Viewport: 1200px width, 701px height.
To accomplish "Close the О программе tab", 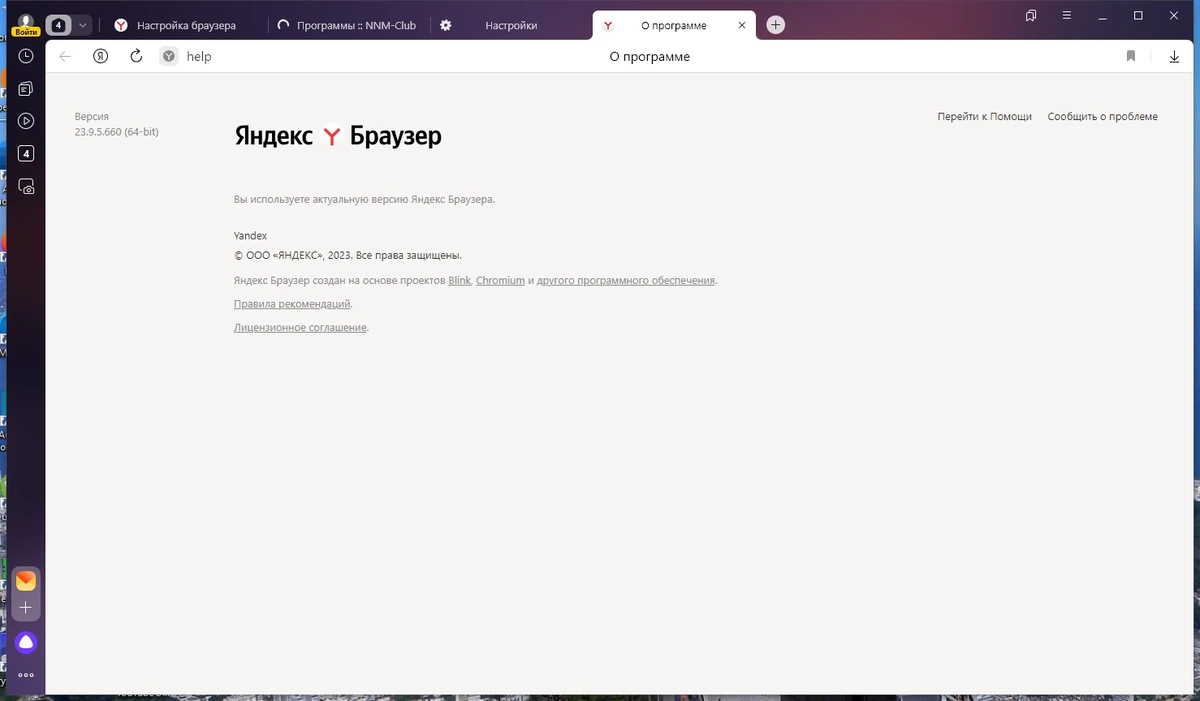I will click(x=741, y=25).
